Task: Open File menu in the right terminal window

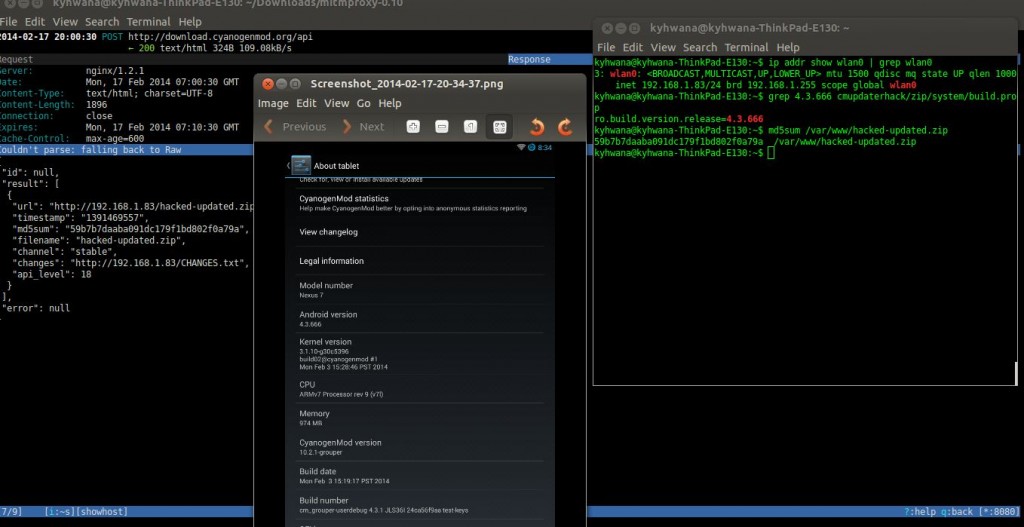Action: (x=606, y=47)
